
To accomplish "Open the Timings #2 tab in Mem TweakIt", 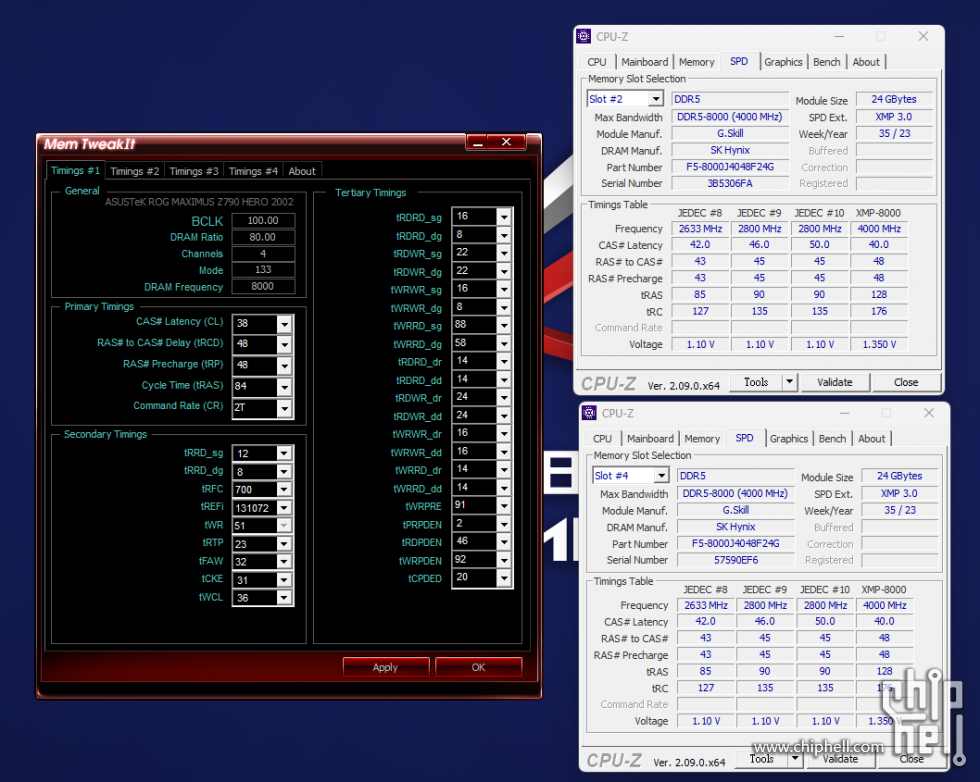I will tap(135, 171).
